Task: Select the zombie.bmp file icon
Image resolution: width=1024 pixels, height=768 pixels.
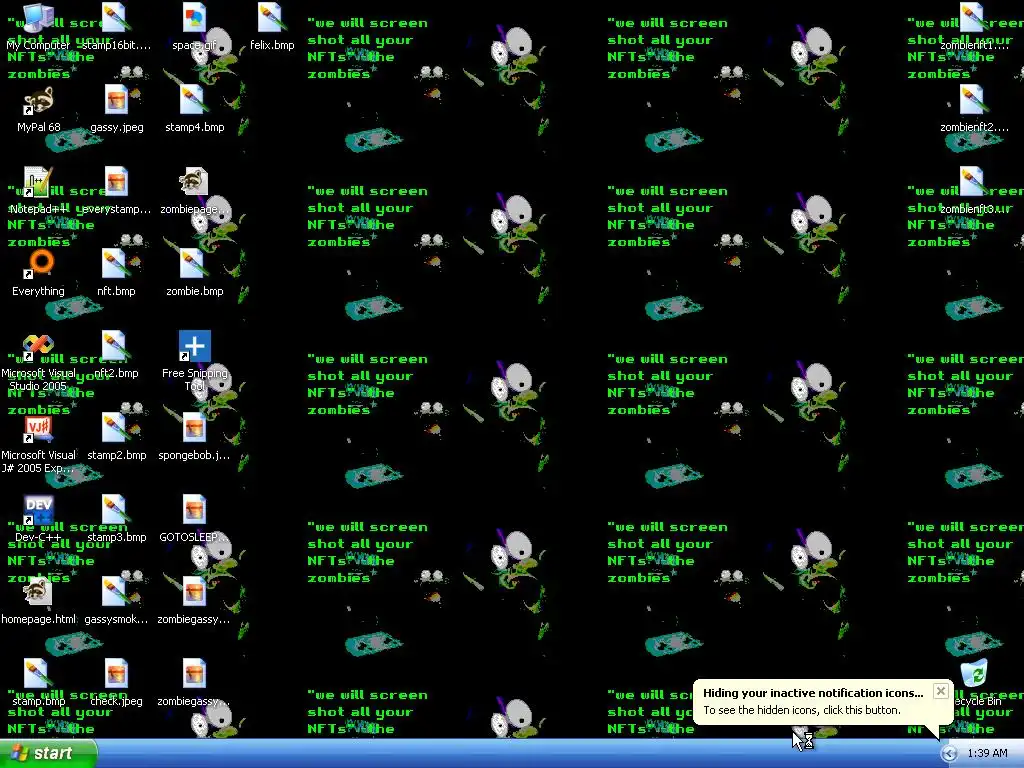Action: point(195,264)
